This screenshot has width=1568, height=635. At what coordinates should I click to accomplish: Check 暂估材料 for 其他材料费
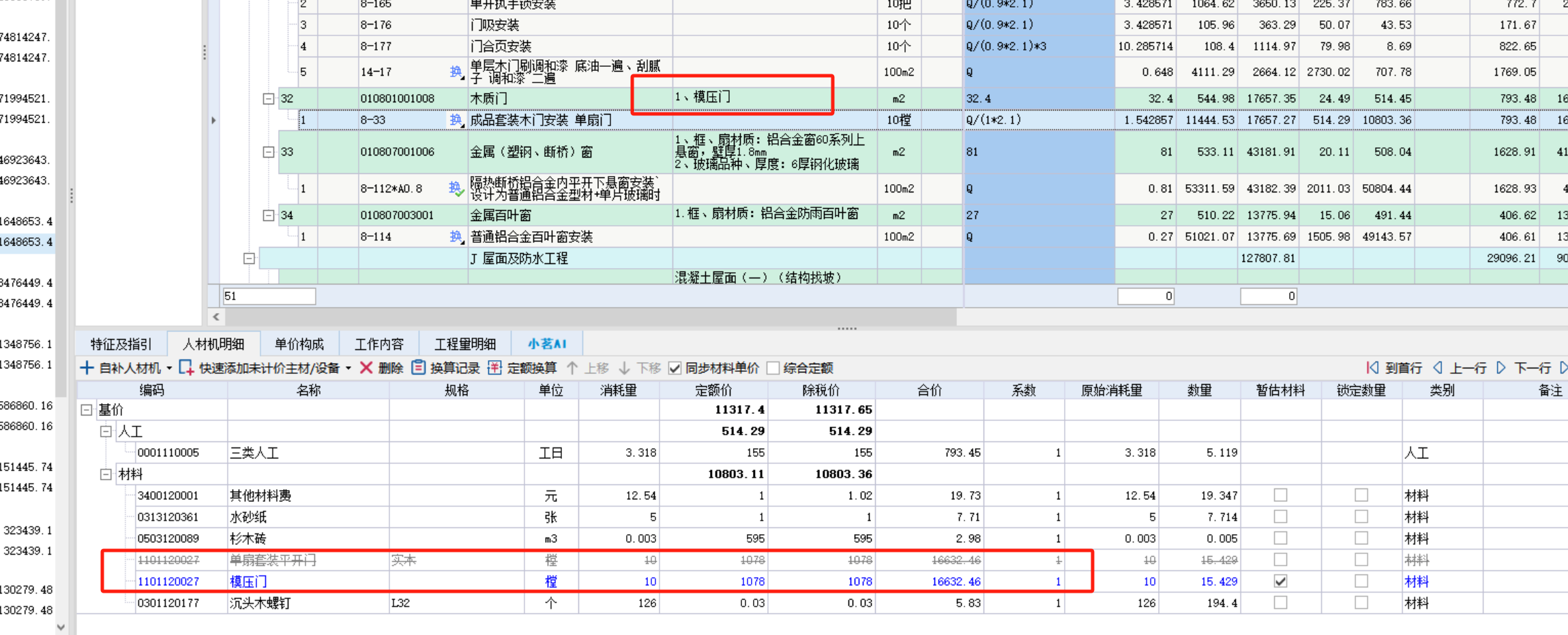(x=1280, y=495)
